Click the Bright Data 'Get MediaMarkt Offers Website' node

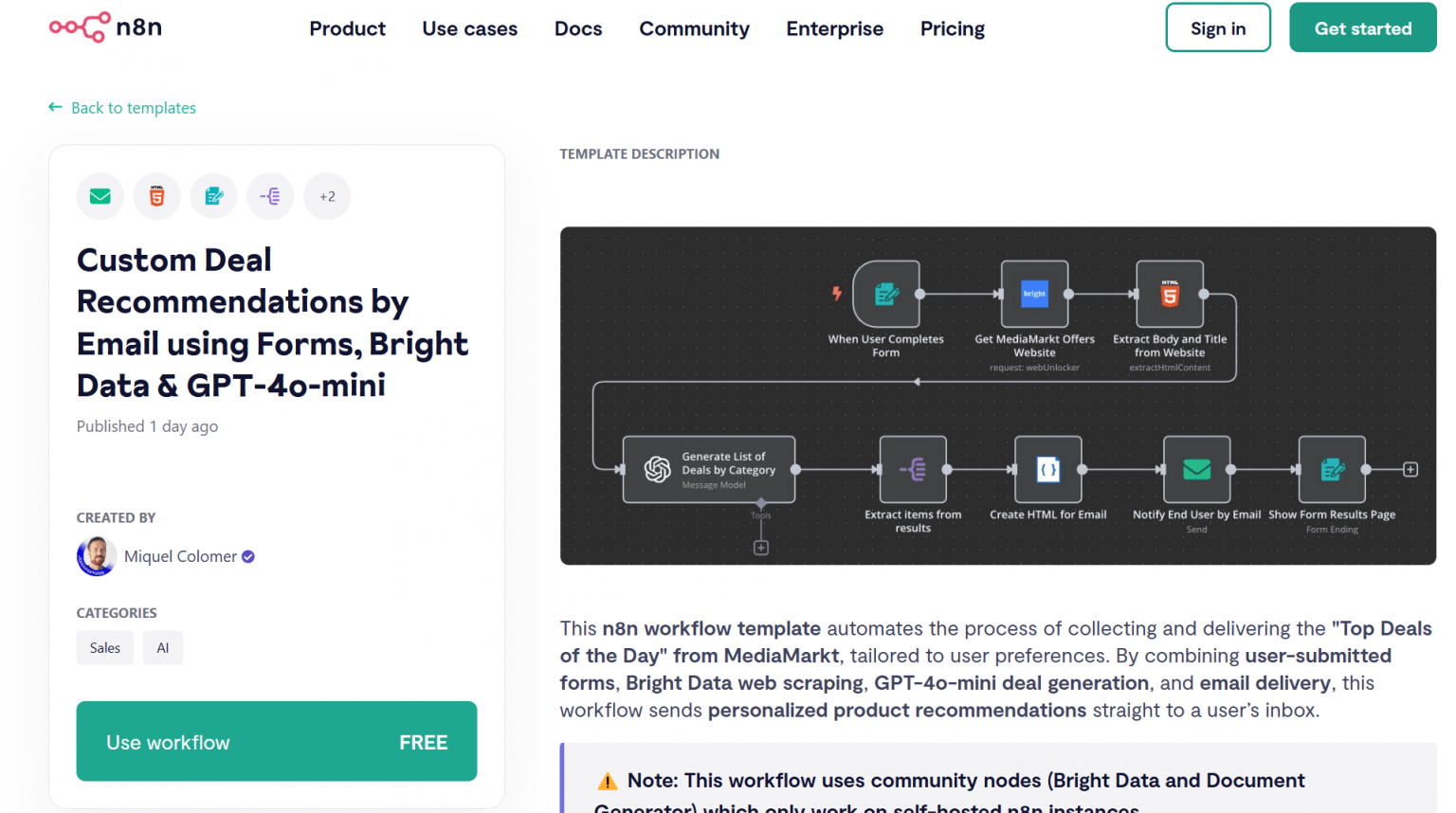[1034, 294]
